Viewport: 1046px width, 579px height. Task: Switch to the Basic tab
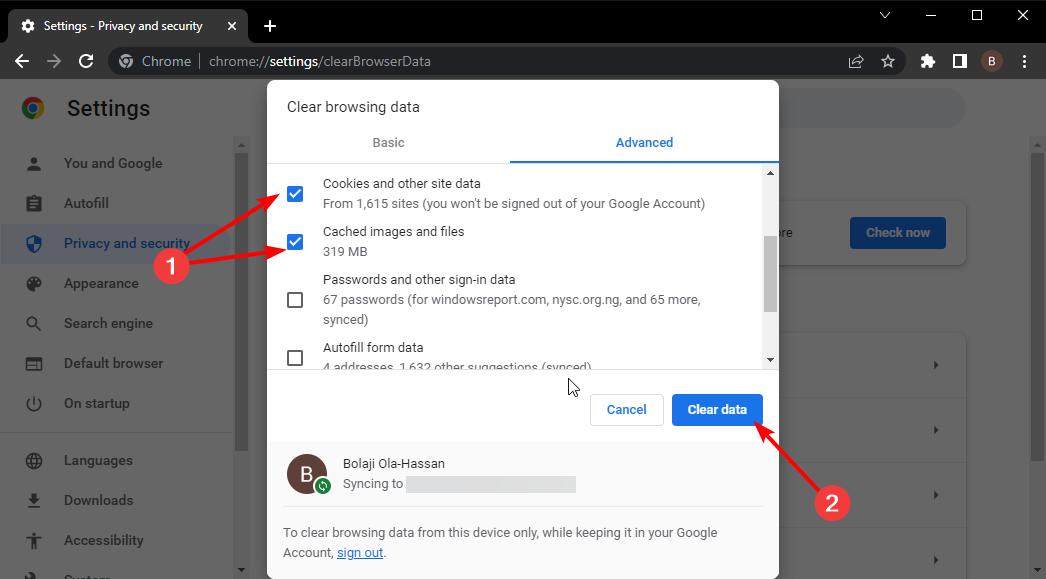[x=388, y=142]
